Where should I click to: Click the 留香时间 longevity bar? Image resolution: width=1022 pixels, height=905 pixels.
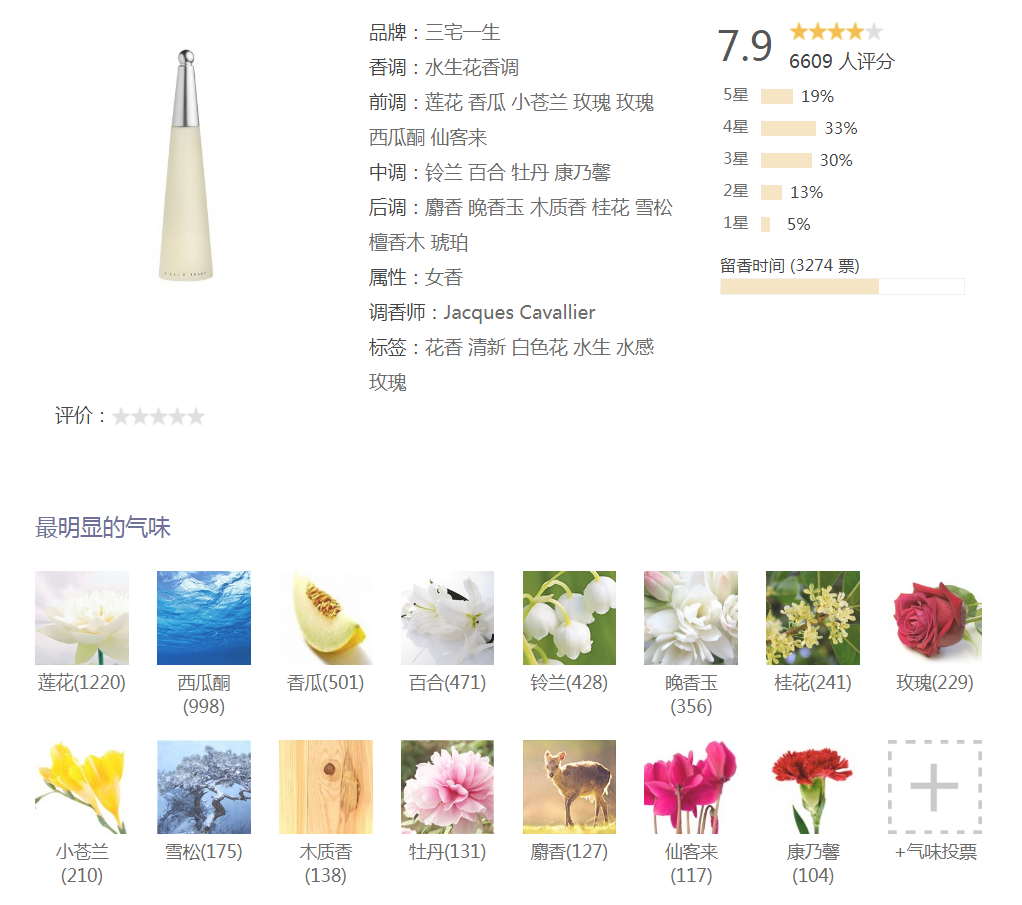(842, 286)
